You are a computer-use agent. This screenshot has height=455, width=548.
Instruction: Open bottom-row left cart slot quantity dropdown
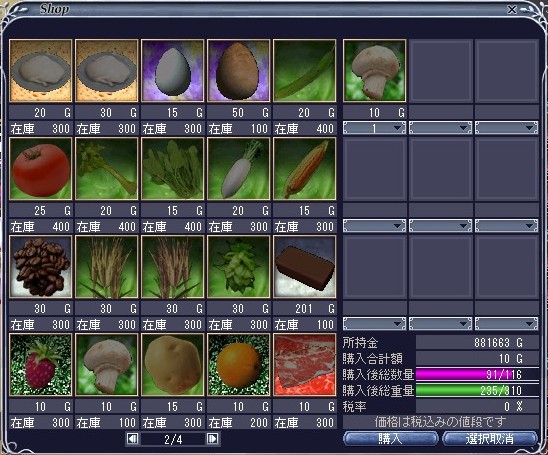pyautogui.click(x=374, y=324)
